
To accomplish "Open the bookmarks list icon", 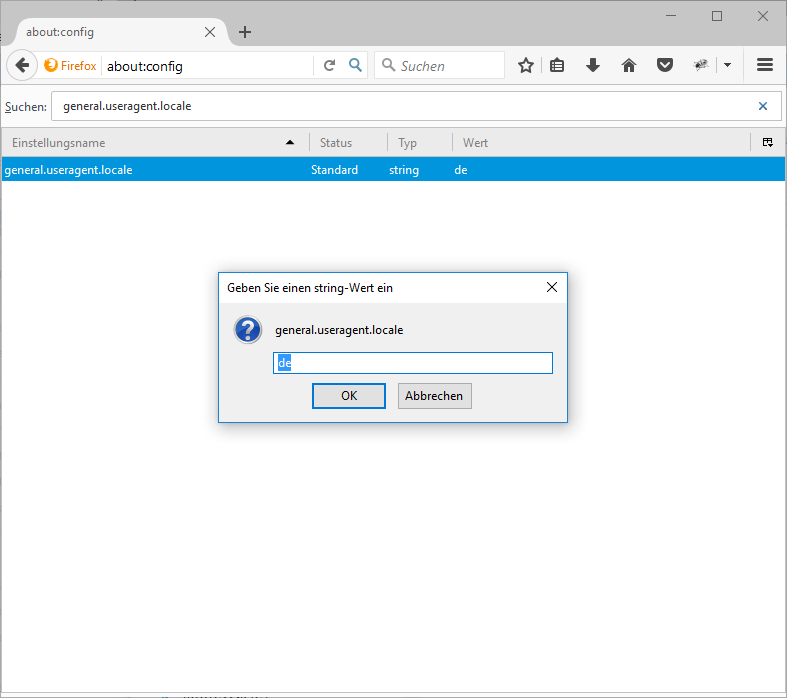I will 558,66.
